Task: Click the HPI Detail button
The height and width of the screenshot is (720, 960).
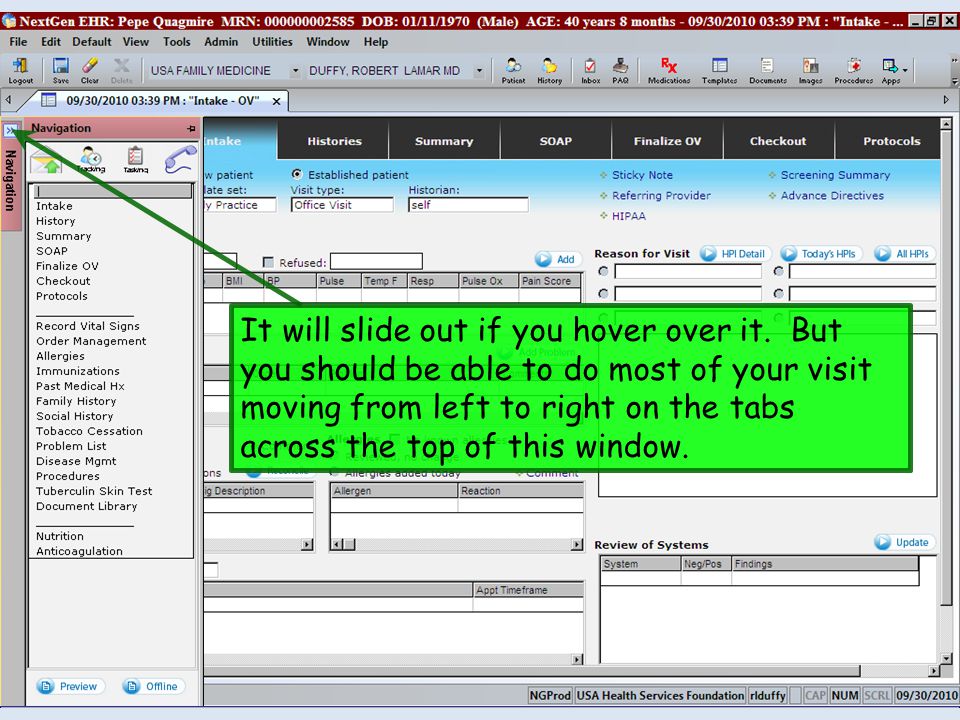Action: click(x=734, y=253)
